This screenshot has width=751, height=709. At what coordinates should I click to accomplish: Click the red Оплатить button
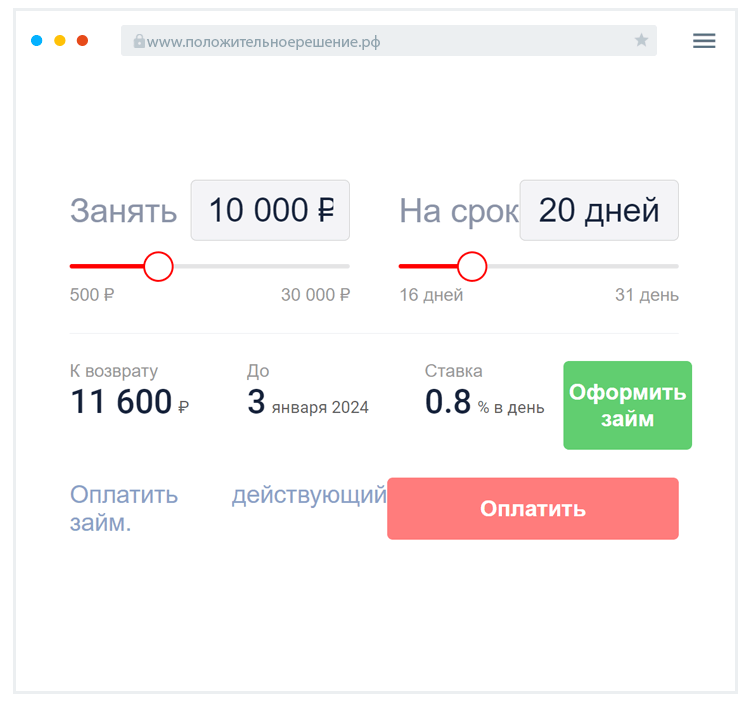[533, 509]
